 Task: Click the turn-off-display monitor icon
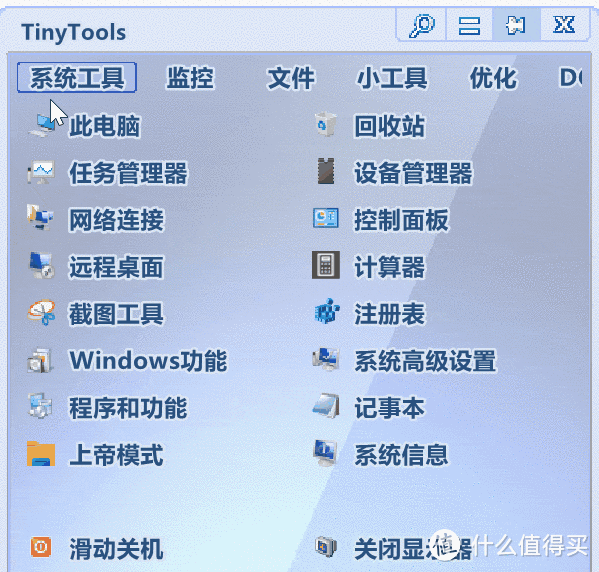click(326, 547)
